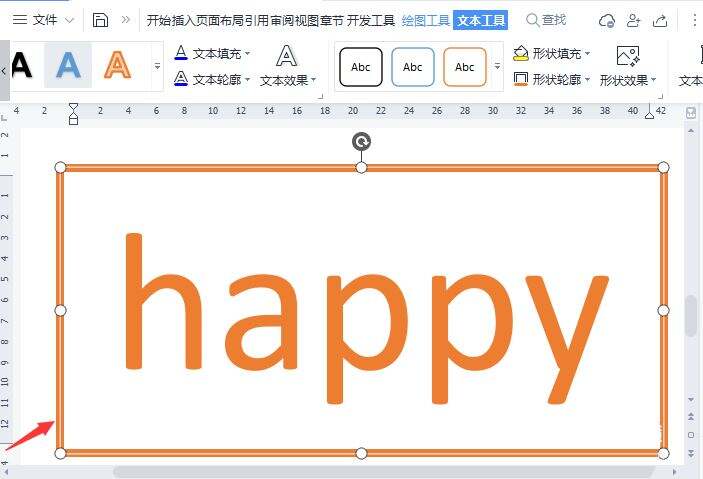Switch to the 开始 tab
703x479 pixels.
159,21
